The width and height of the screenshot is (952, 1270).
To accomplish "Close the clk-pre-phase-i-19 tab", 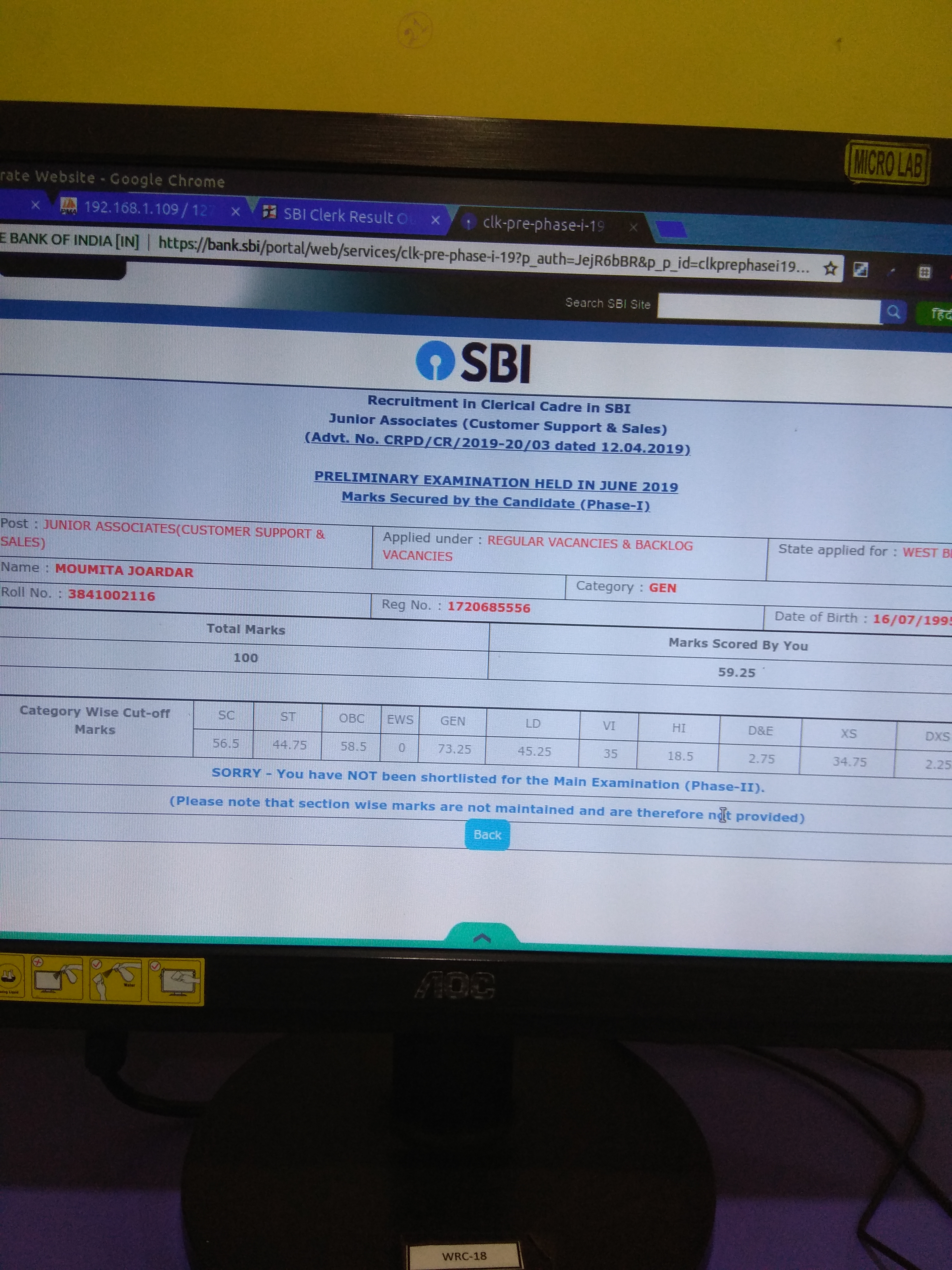I will [633, 227].
